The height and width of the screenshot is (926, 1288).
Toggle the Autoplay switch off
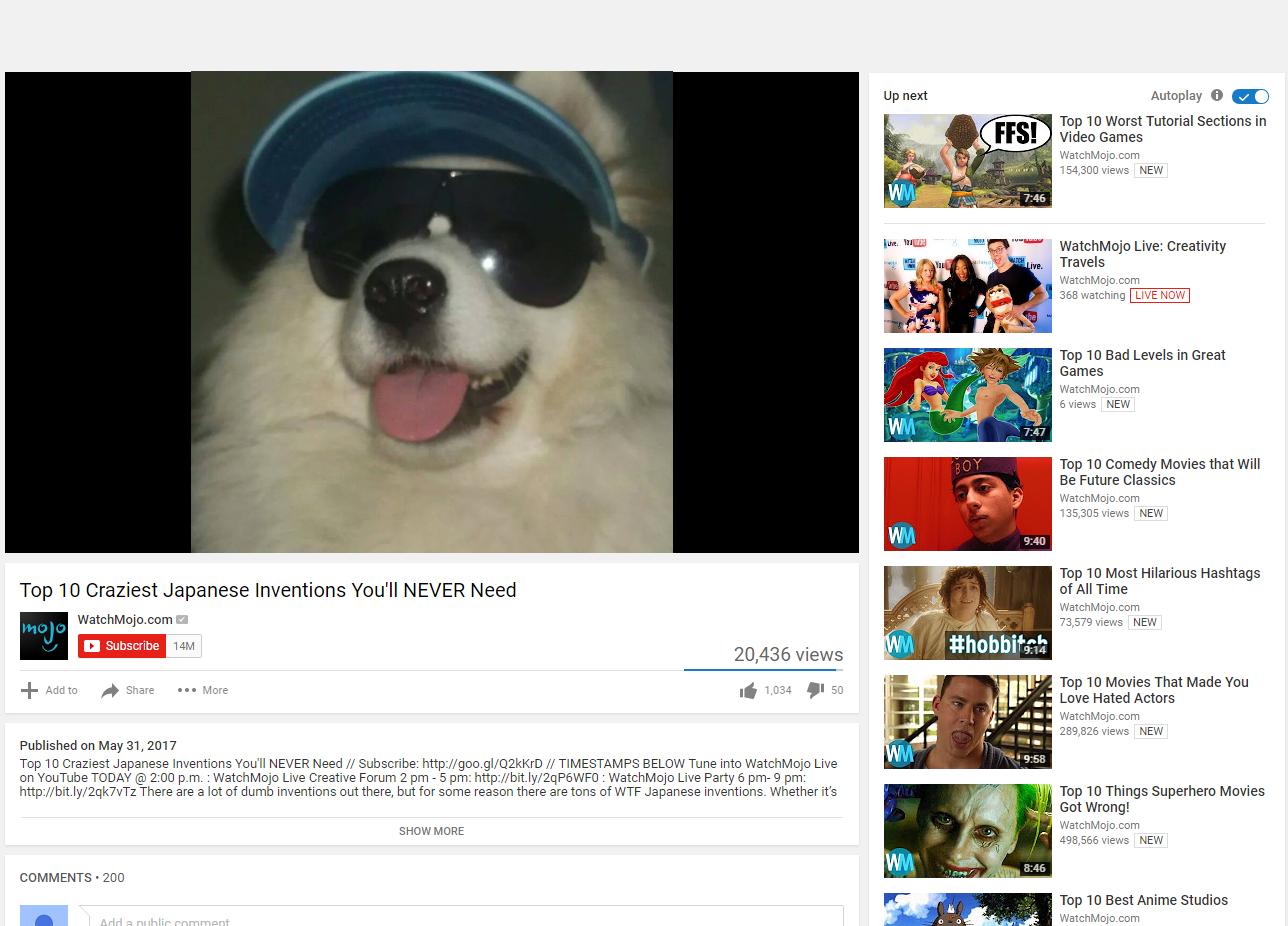pos(1250,96)
